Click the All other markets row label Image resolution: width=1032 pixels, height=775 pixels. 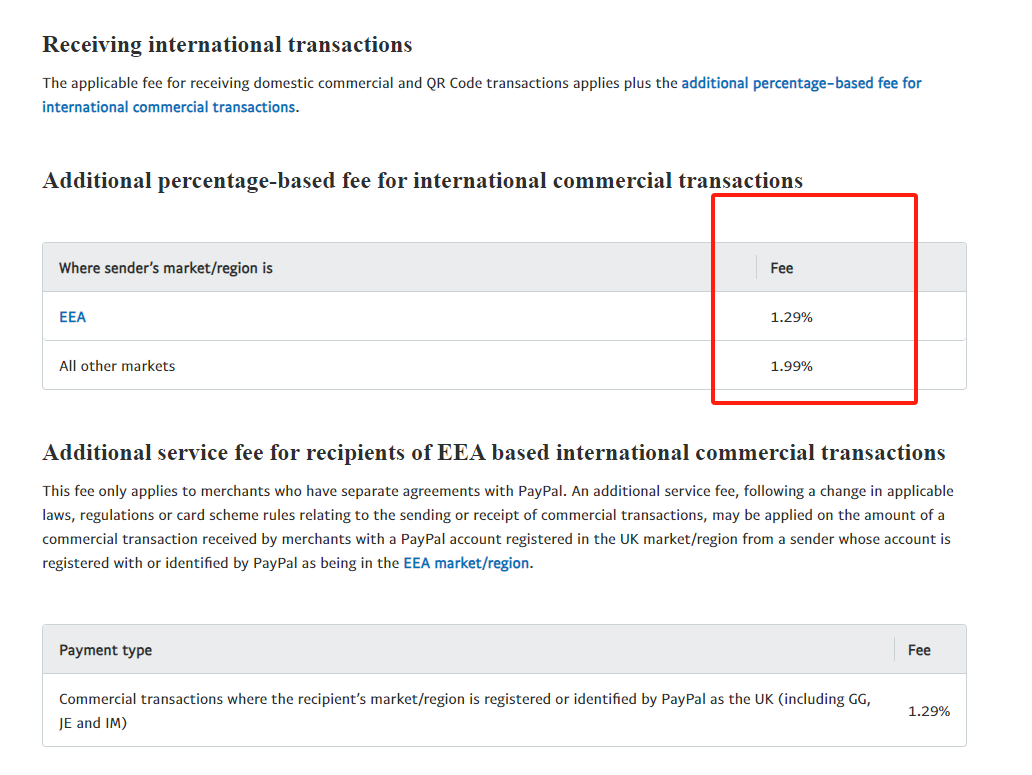point(117,366)
